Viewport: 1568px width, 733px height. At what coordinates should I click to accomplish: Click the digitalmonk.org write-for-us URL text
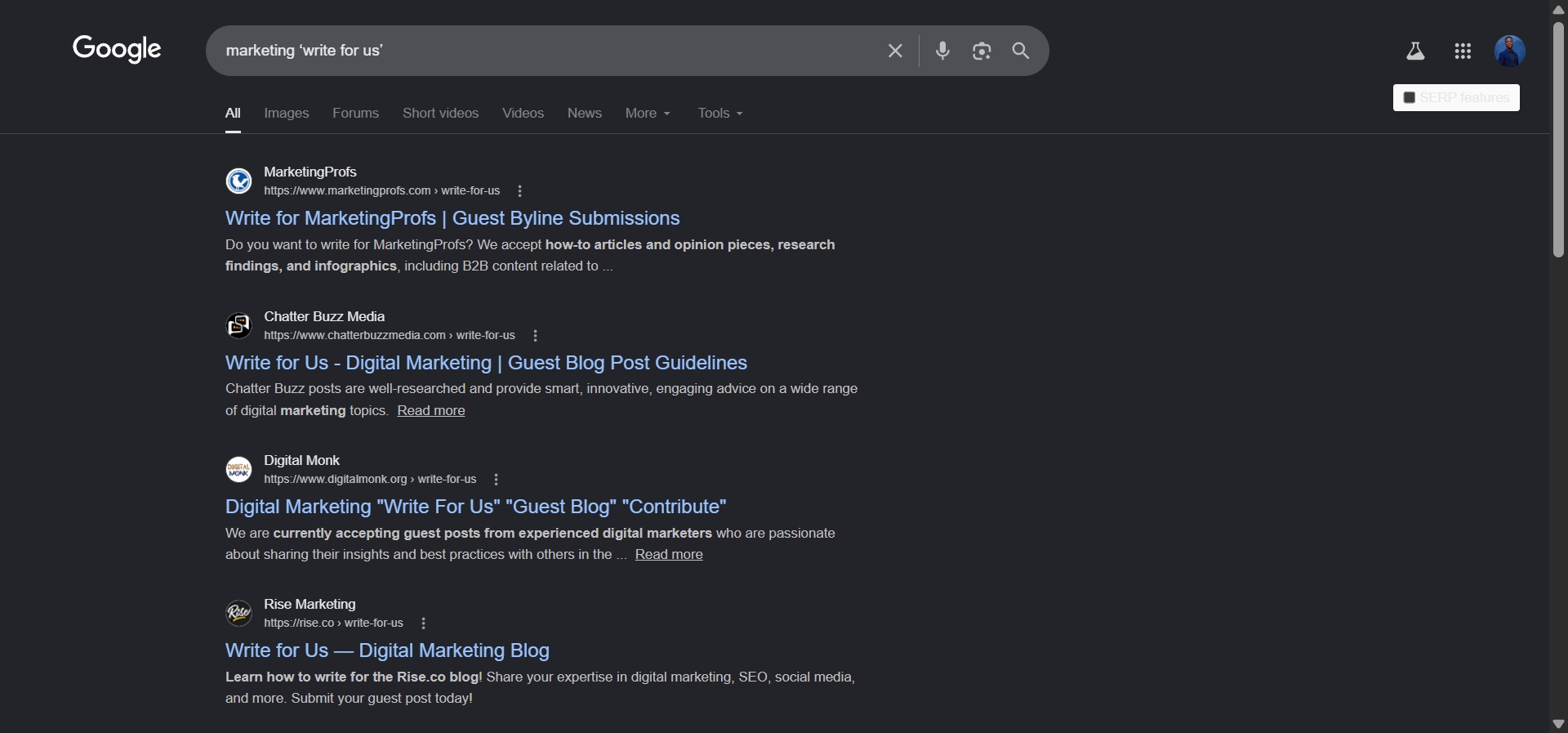[370, 479]
